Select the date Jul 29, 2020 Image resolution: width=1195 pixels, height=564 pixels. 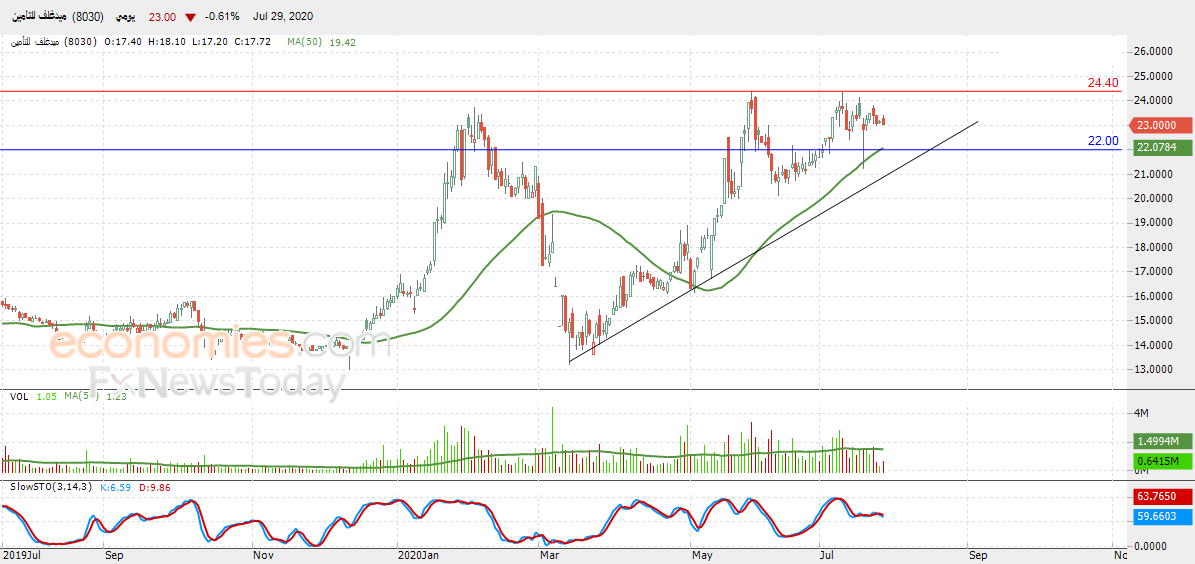tap(282, 17)
